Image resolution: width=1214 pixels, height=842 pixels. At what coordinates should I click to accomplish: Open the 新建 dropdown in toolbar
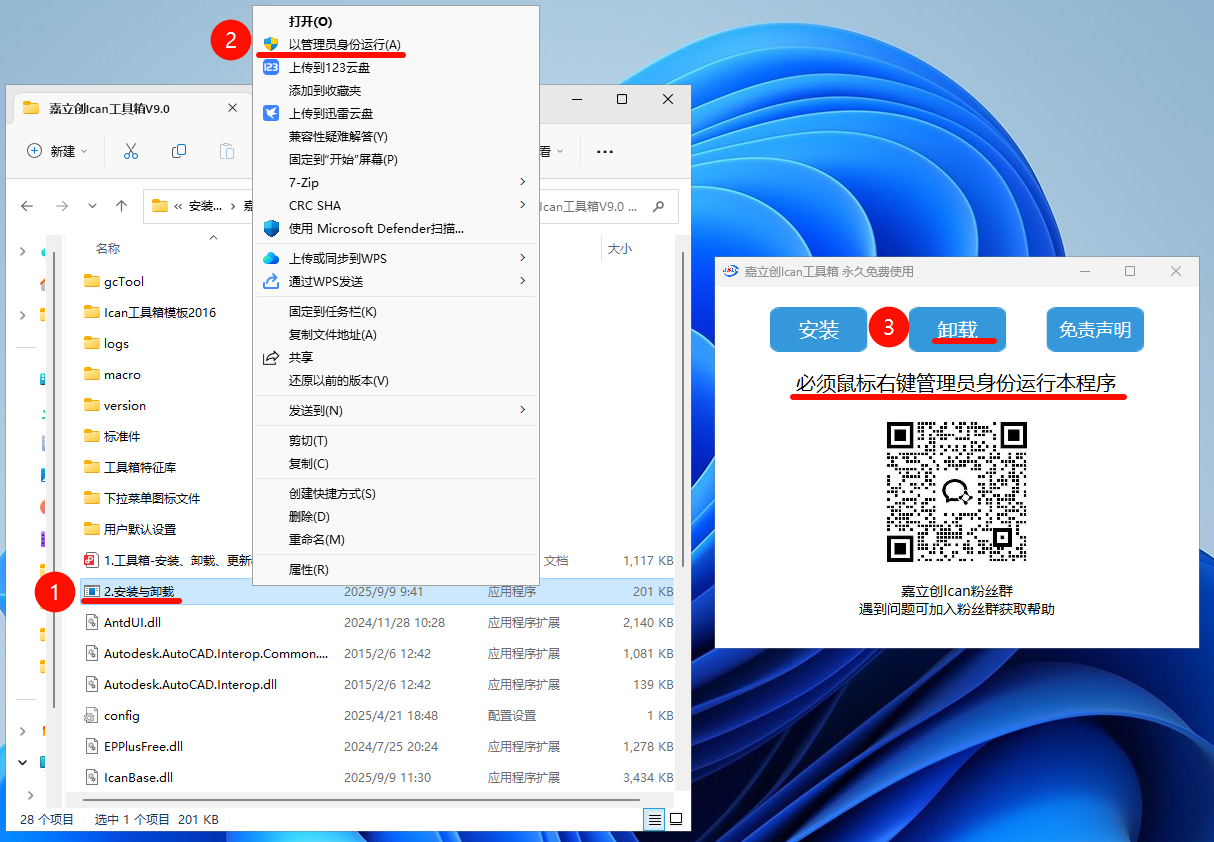(x=58, y=151)
